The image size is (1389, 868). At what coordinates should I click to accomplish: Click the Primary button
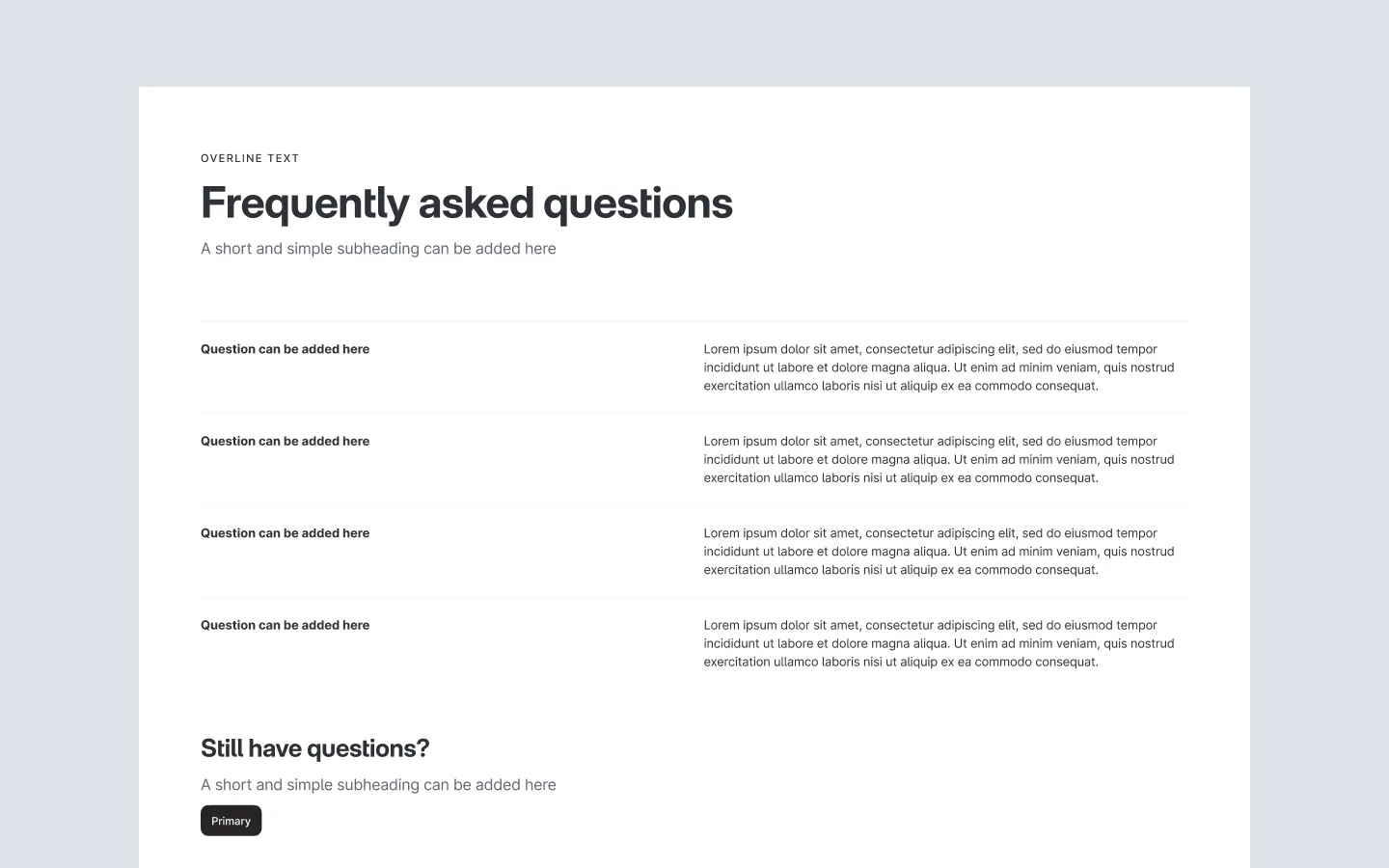coord(231,820)
